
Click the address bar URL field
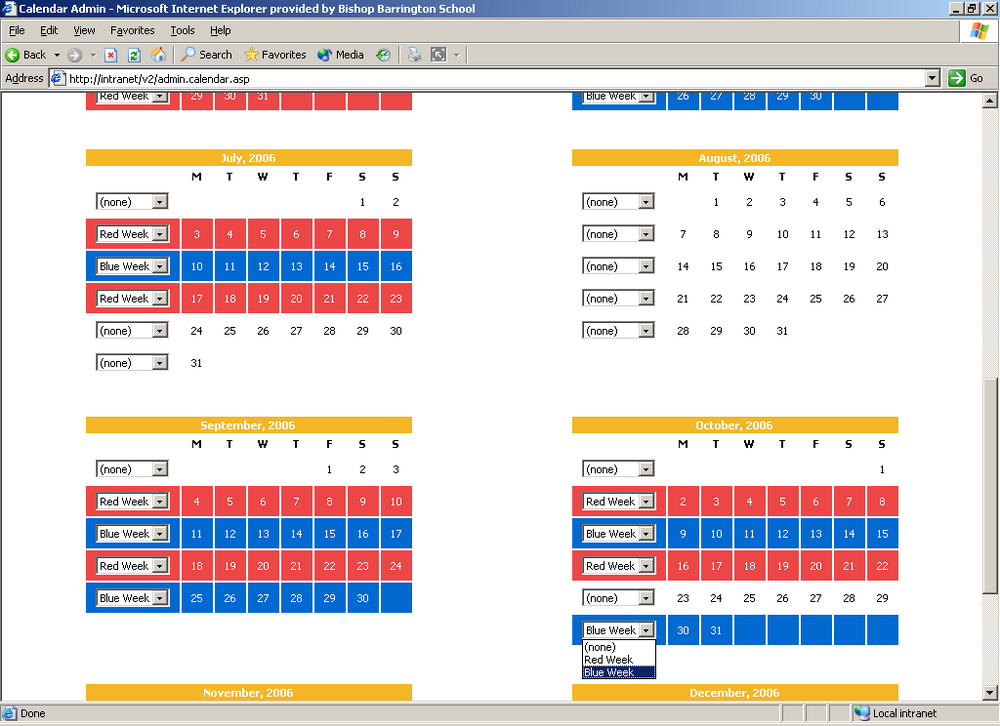tap(488, 78)
